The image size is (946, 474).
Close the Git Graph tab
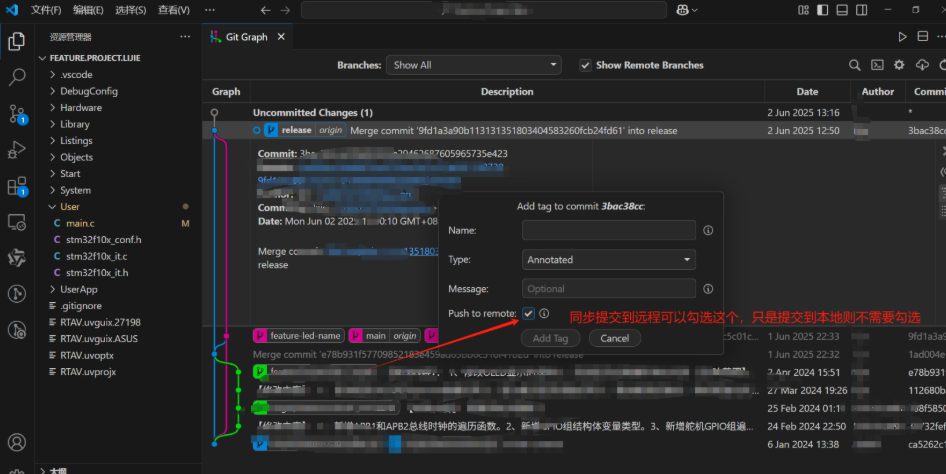coord(281,37)
